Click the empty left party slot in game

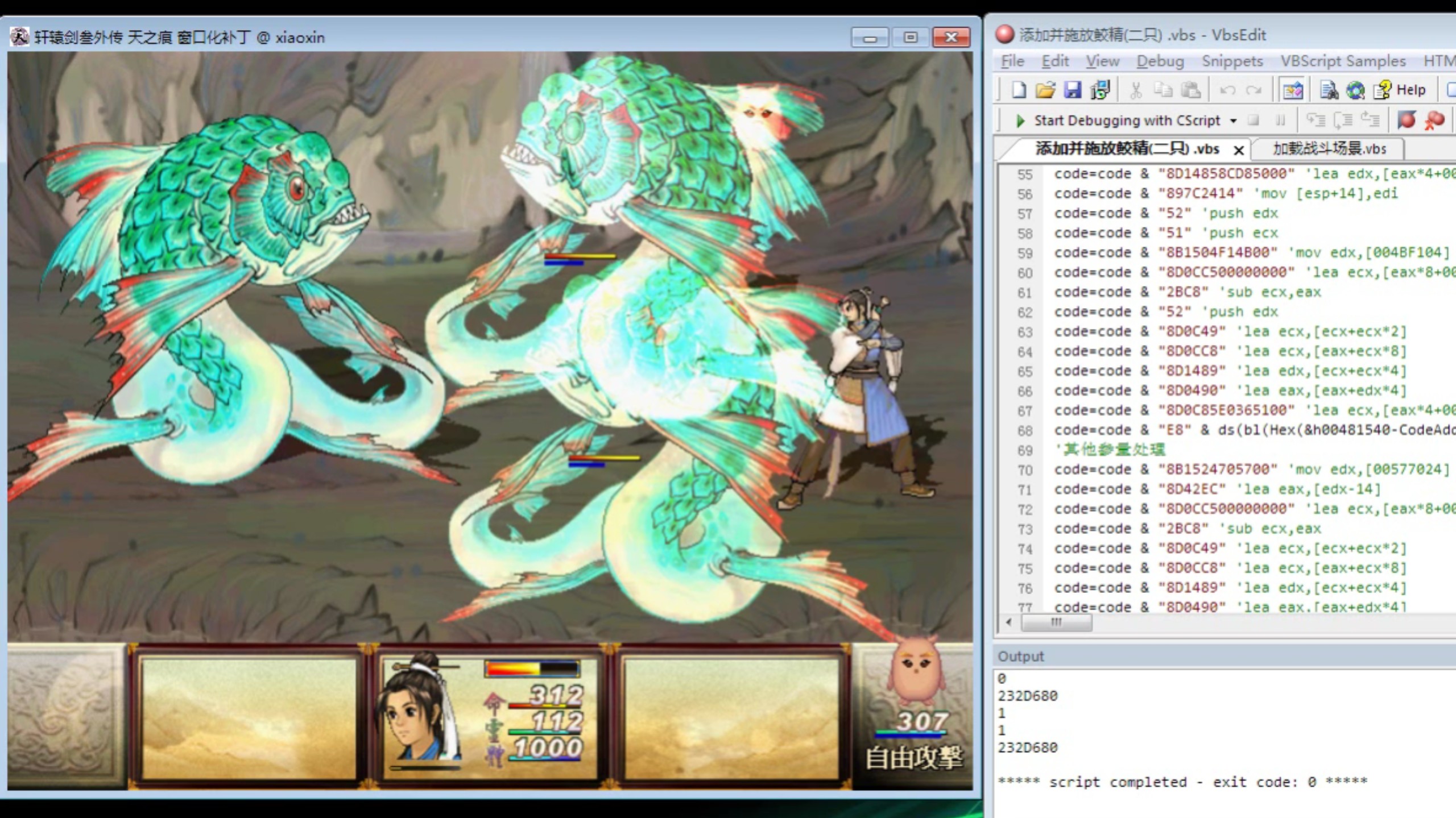249,719
